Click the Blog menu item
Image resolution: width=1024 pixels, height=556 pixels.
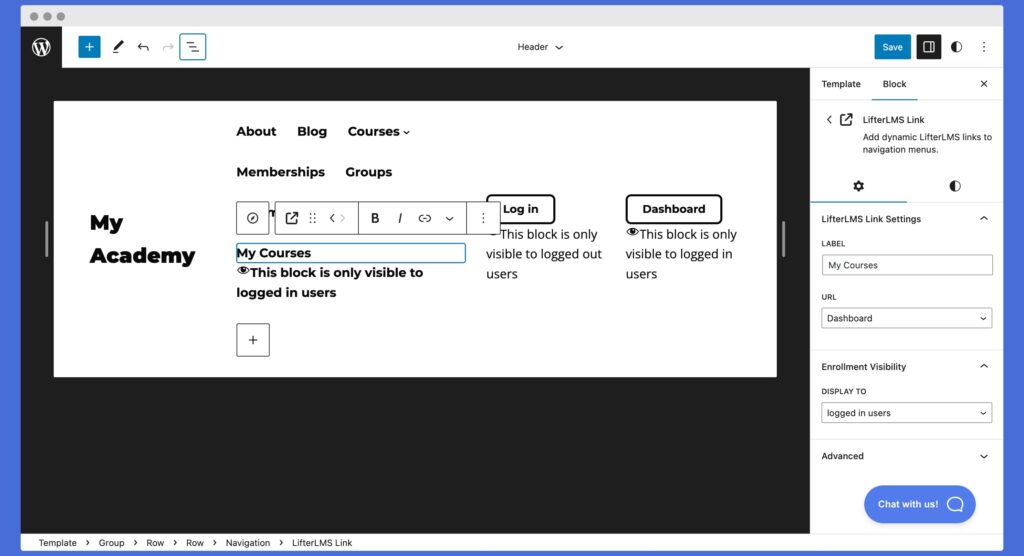coord(312,131)
